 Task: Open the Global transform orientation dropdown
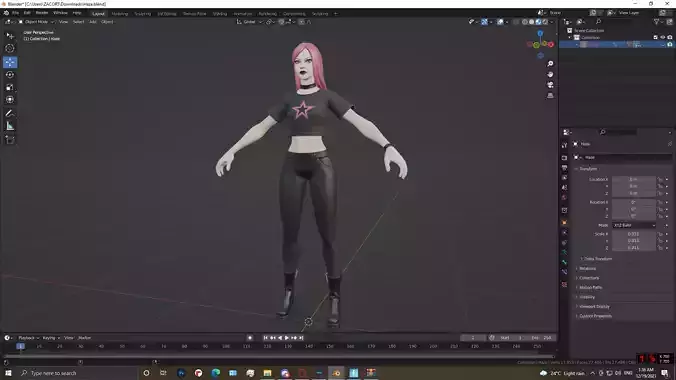(x=249, y=22)
